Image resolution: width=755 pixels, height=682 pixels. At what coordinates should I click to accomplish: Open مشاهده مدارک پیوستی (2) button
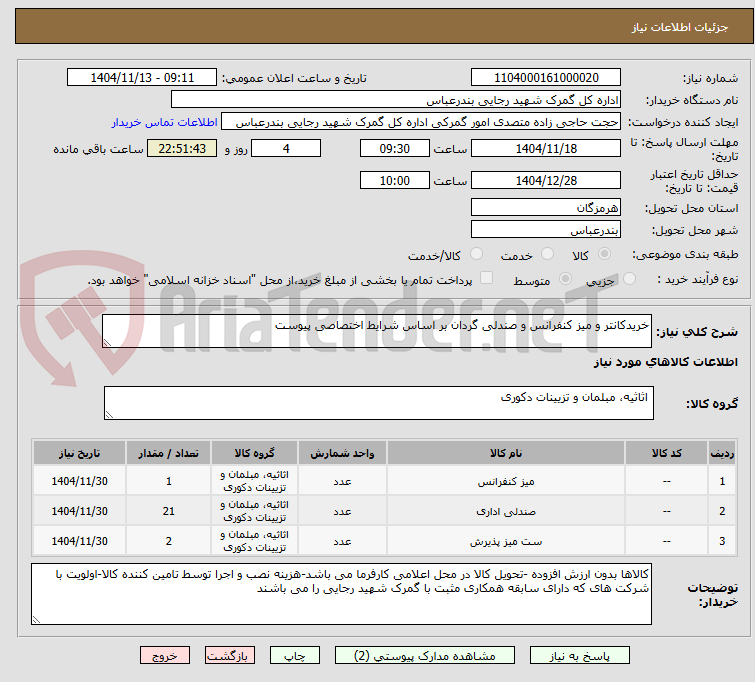pos(425,656)
